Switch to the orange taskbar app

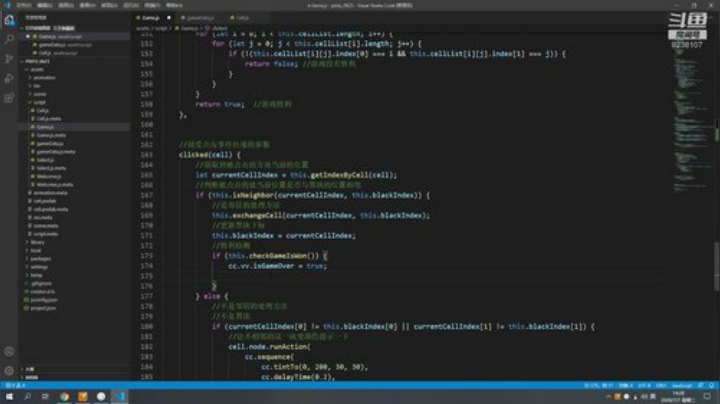83,397
